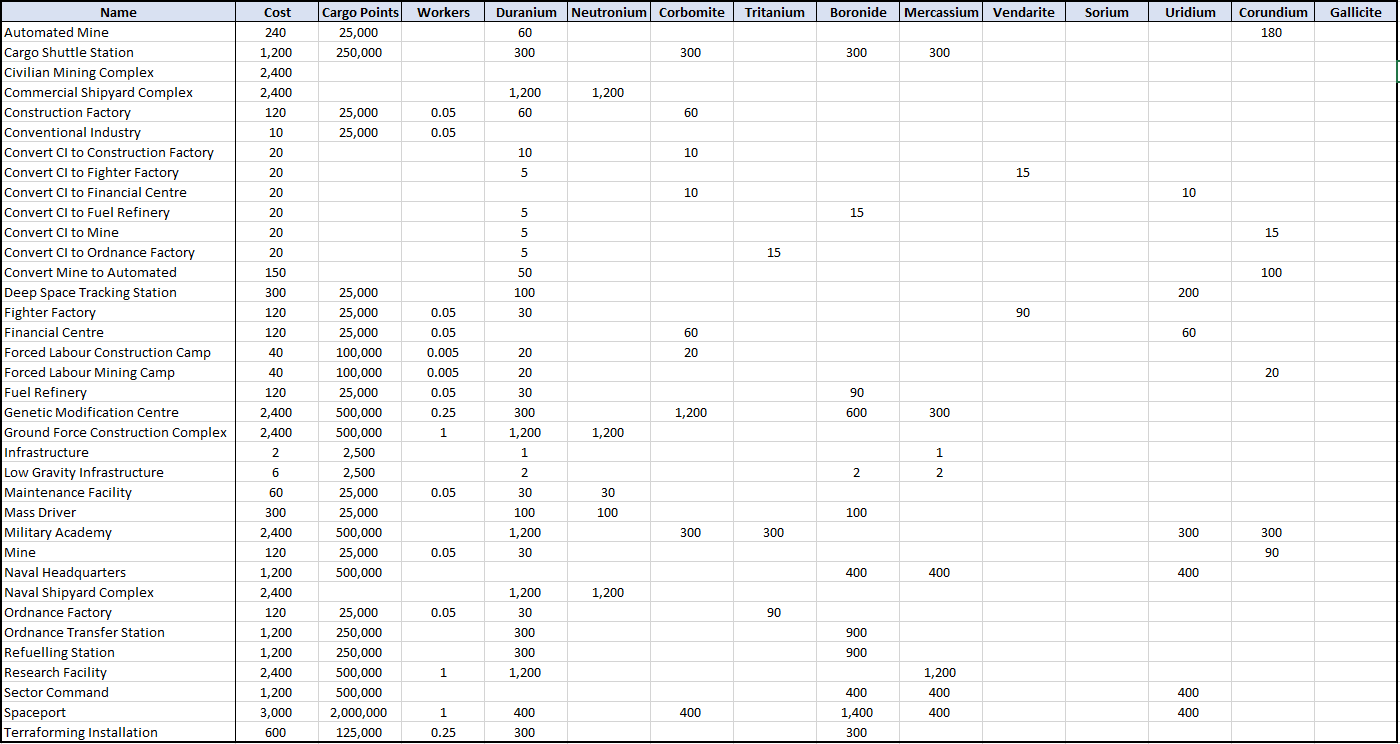
Task: Select Convert CI to Mine cell
Action: pos(119,232)
